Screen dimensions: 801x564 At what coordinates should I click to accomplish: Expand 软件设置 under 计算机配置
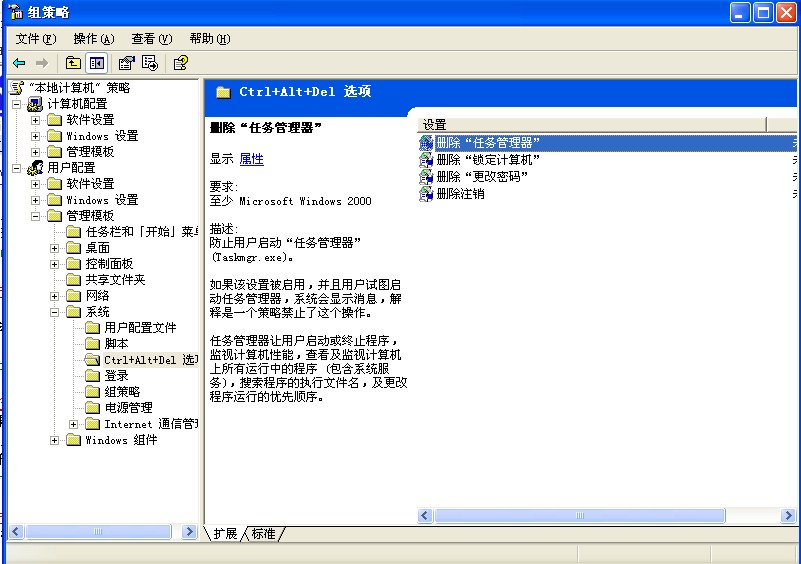point(35,121)
